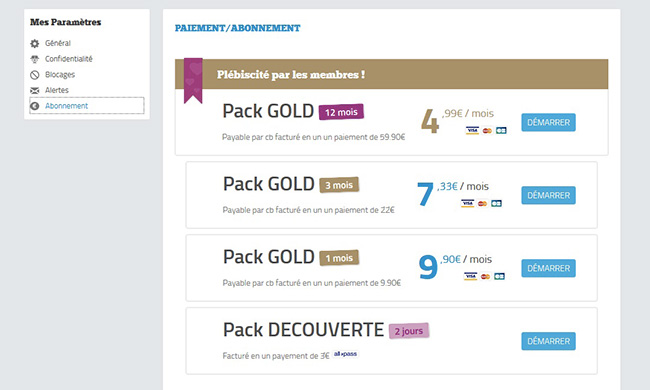Image resolution: width=650 pixels, height=390 pixels.
Task: Click Mastercard icon in 1 mois pack
Action: (485, 276)
